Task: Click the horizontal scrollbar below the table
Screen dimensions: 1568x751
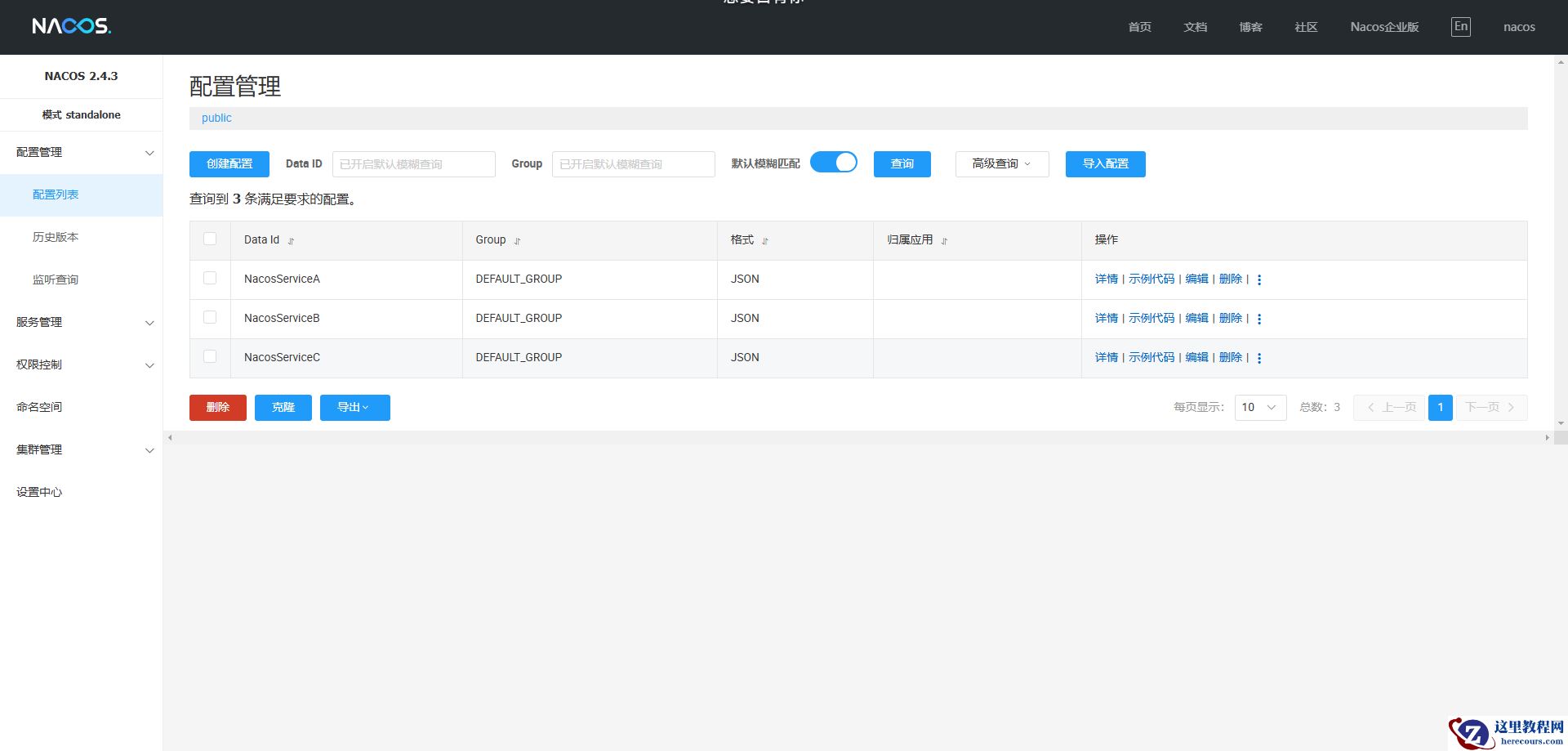Action: (857, 438)
